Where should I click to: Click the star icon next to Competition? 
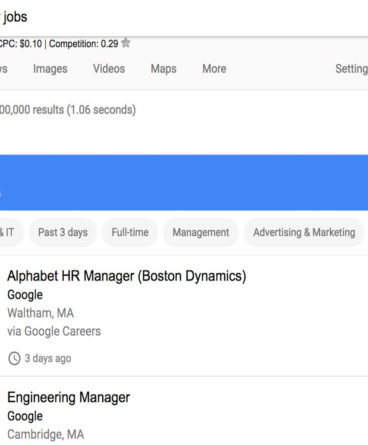pos(126,43)
